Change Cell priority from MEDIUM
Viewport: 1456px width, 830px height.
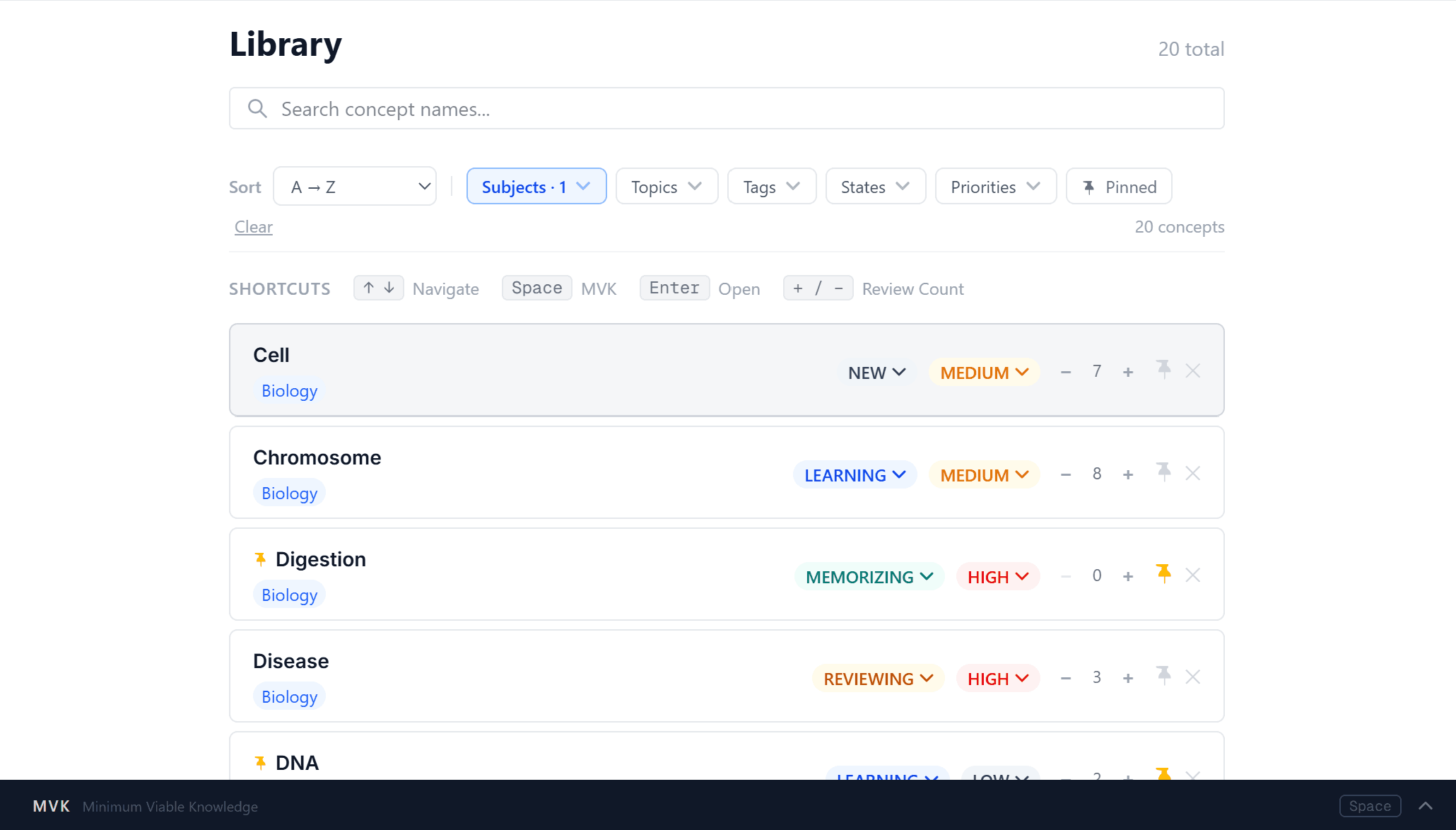tap(984, 373)
